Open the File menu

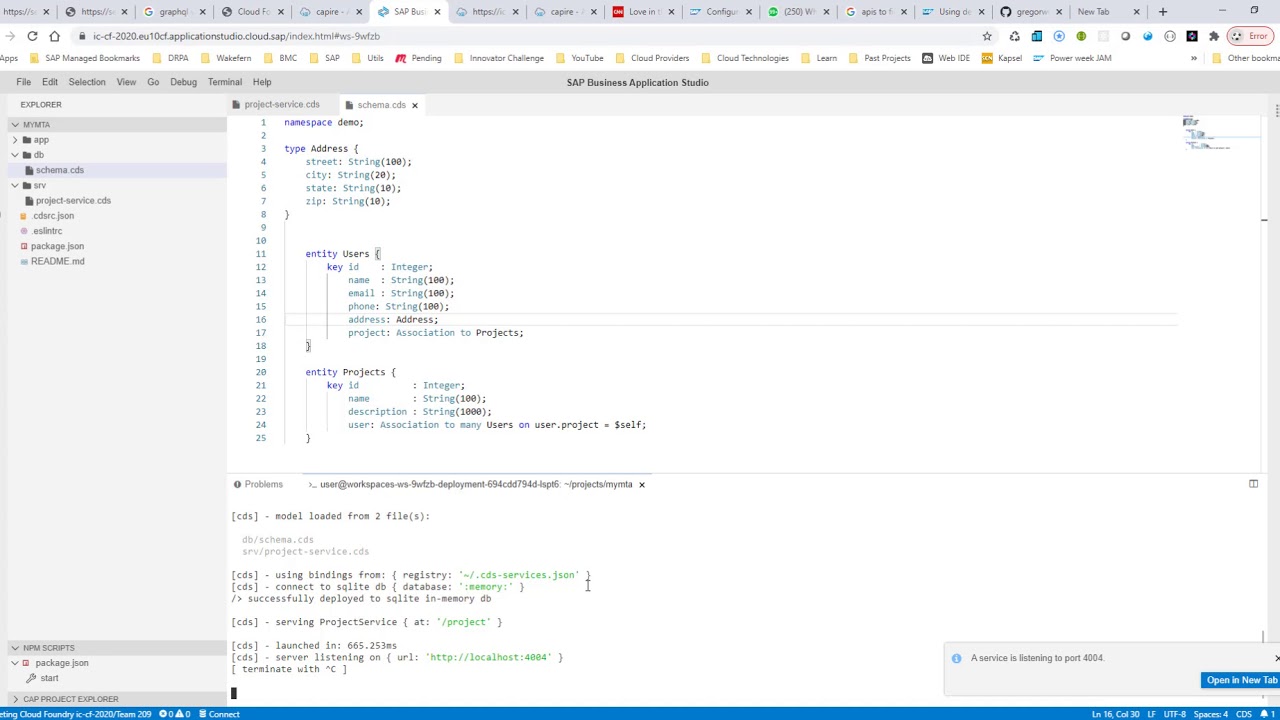pos(23,82)
